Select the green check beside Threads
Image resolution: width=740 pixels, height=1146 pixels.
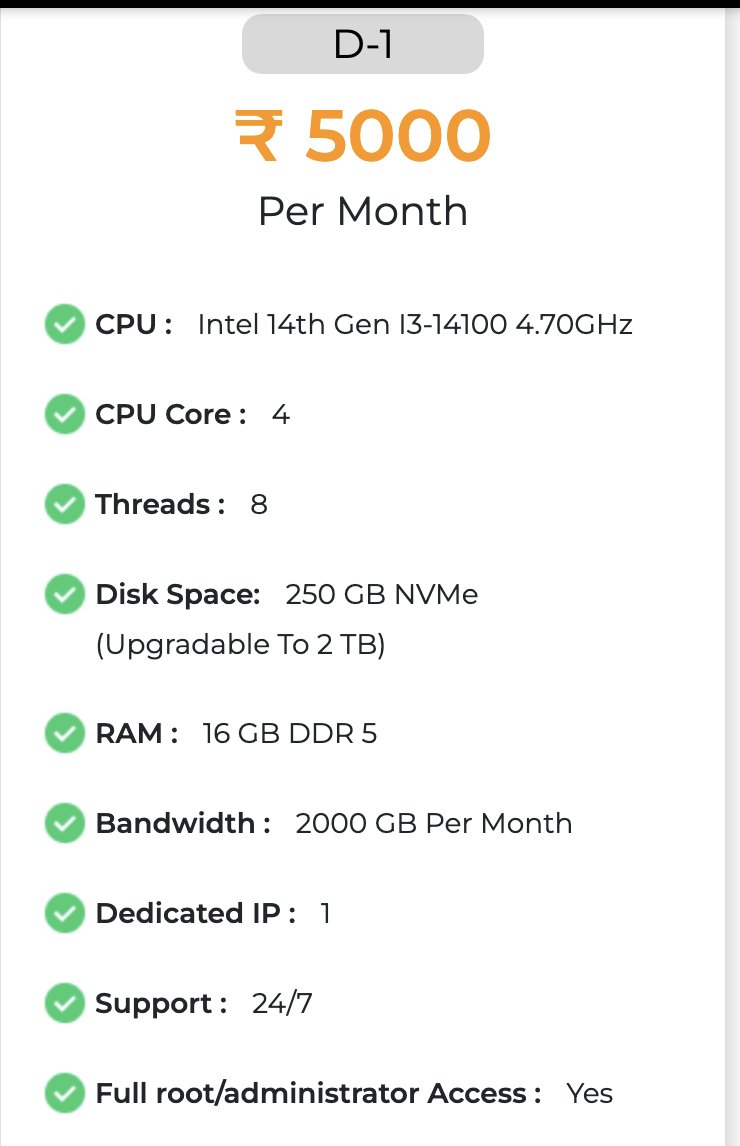coord(65,505)
